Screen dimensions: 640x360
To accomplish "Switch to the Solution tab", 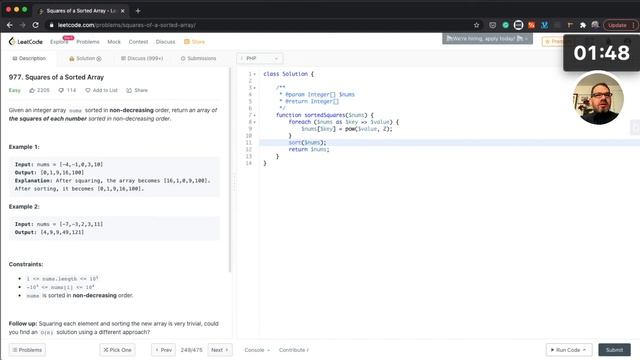I will (85, 58).
